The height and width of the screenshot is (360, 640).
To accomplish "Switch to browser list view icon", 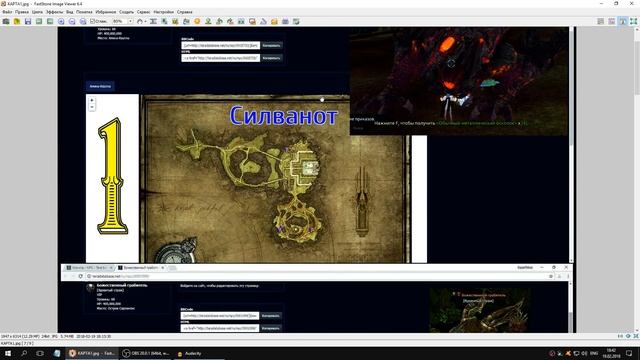I will click(x=600, y=21).
